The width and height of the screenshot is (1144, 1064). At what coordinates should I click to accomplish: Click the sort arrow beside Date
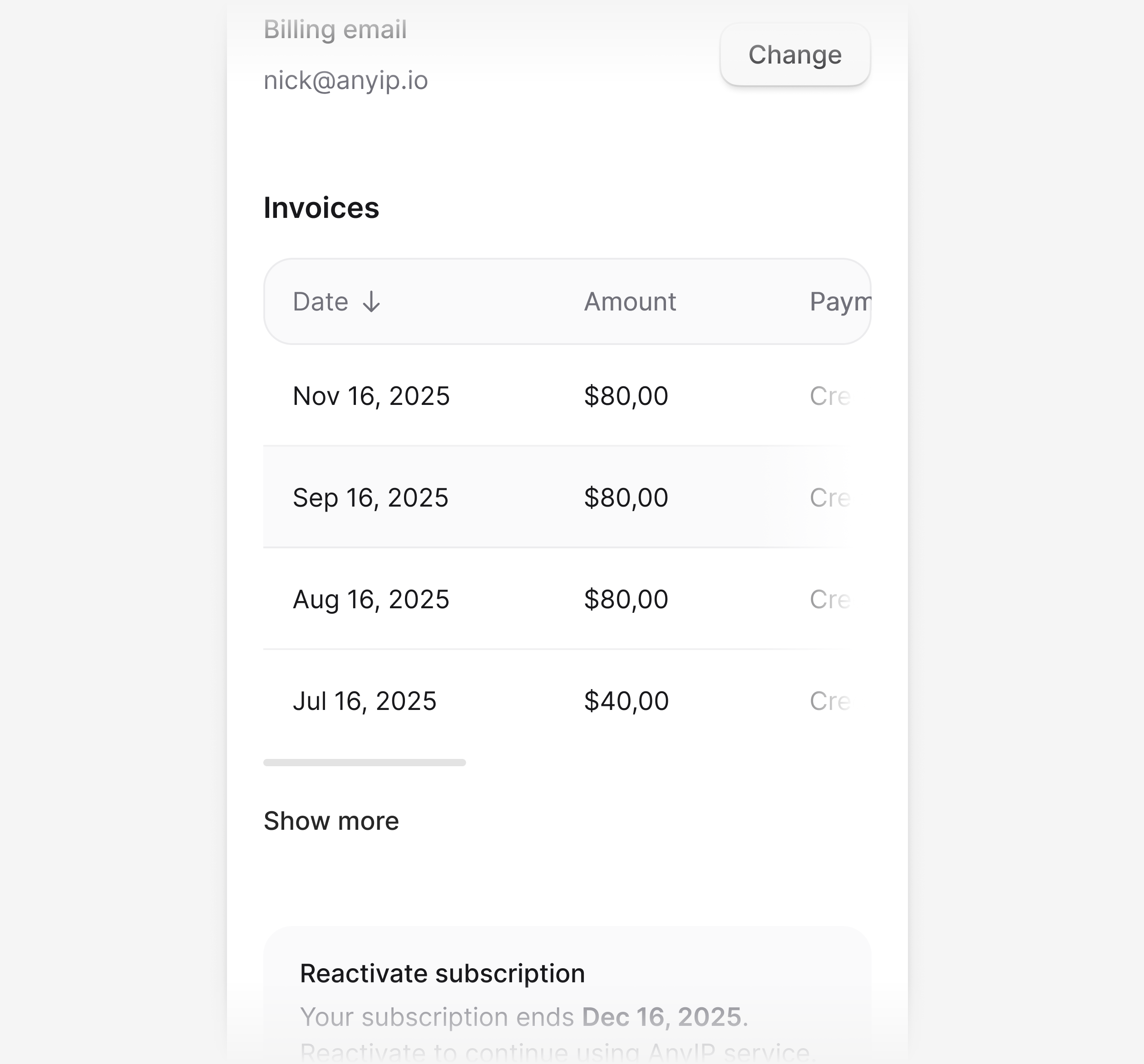pos(371,301)
